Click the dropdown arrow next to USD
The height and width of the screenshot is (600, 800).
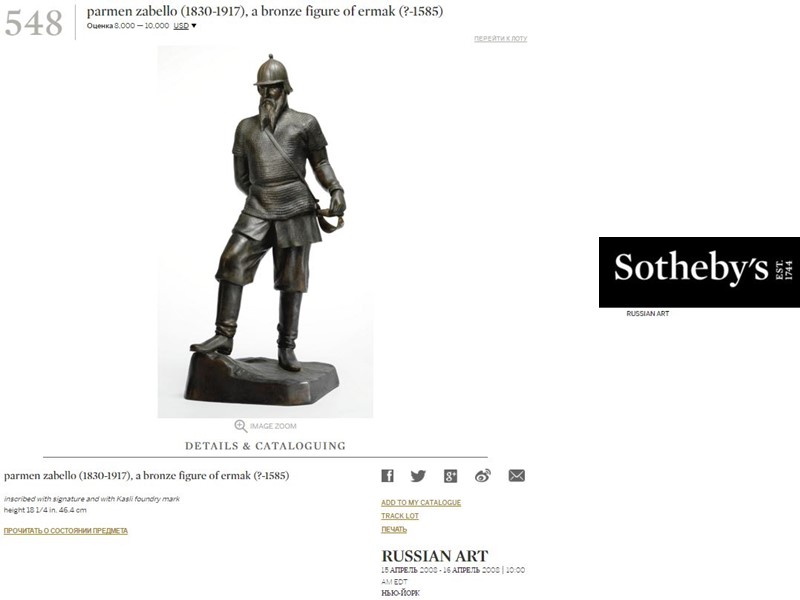(x=193, y=26)
